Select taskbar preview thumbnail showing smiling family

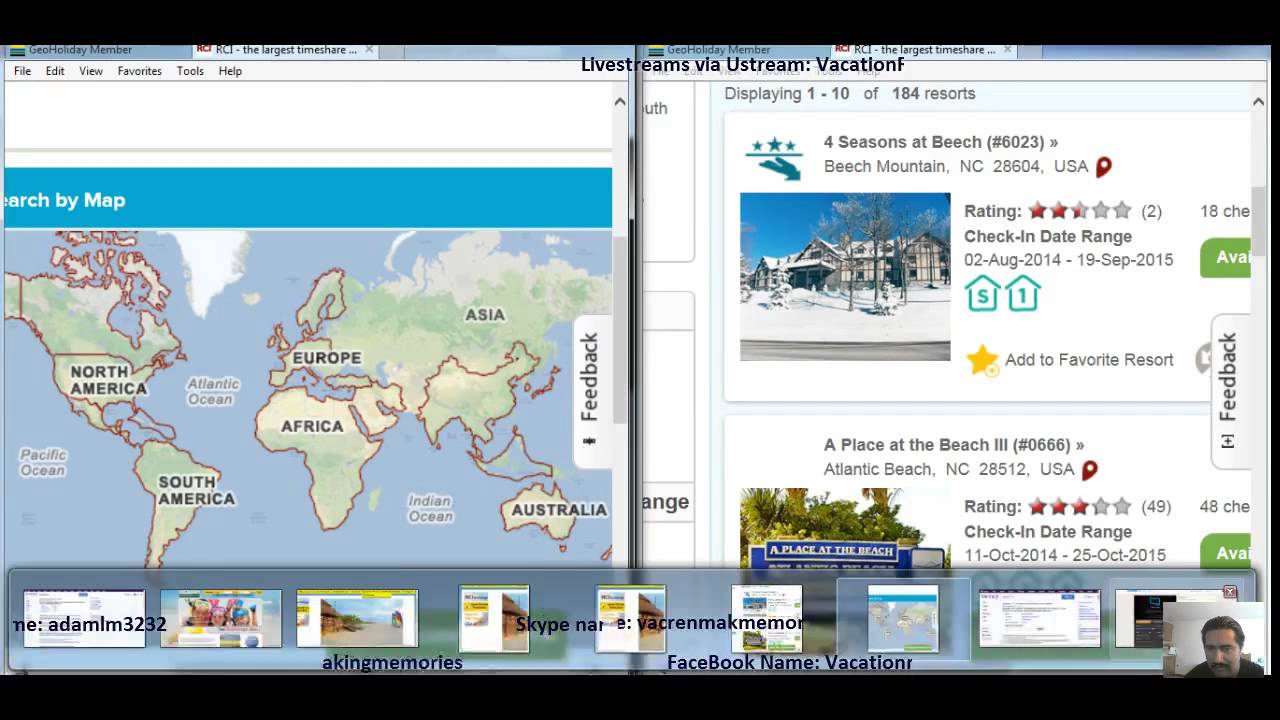tap(221, 618)
